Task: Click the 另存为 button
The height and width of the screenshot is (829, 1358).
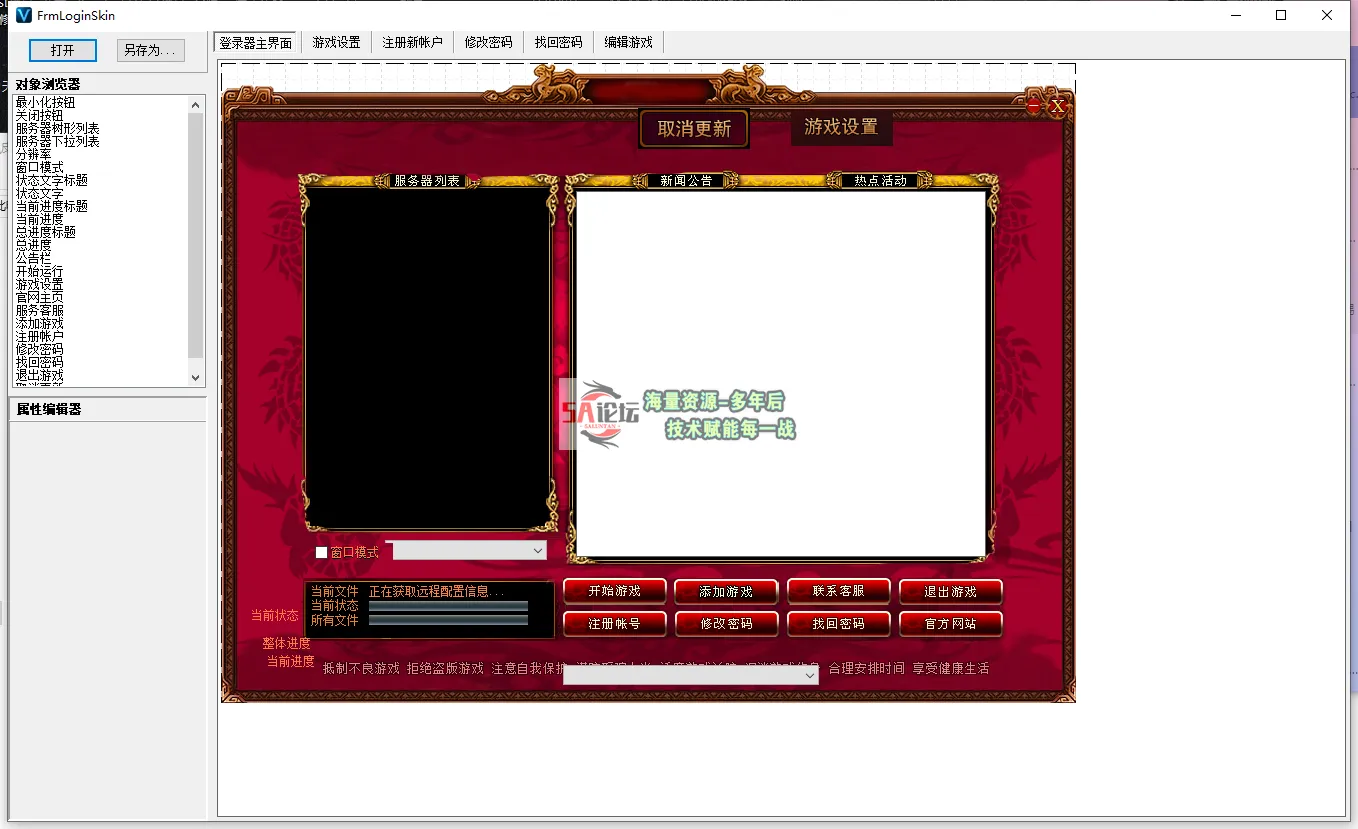Action: tap(149, 50)
